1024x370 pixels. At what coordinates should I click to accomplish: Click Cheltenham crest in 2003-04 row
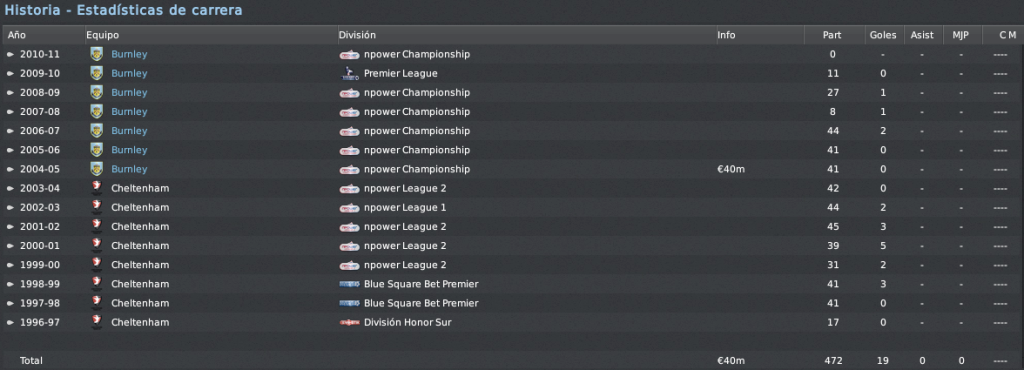(97, 188)
